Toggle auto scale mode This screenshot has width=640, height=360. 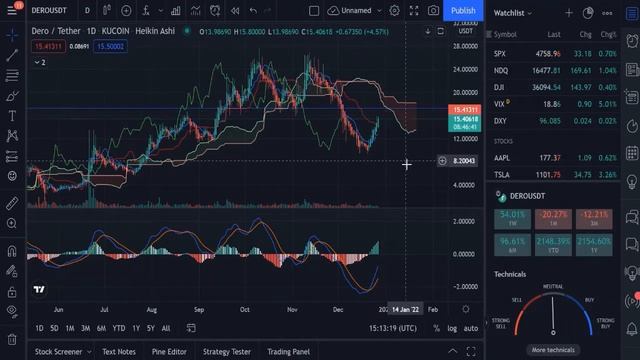pyautogui.click(x=471, y=328)
